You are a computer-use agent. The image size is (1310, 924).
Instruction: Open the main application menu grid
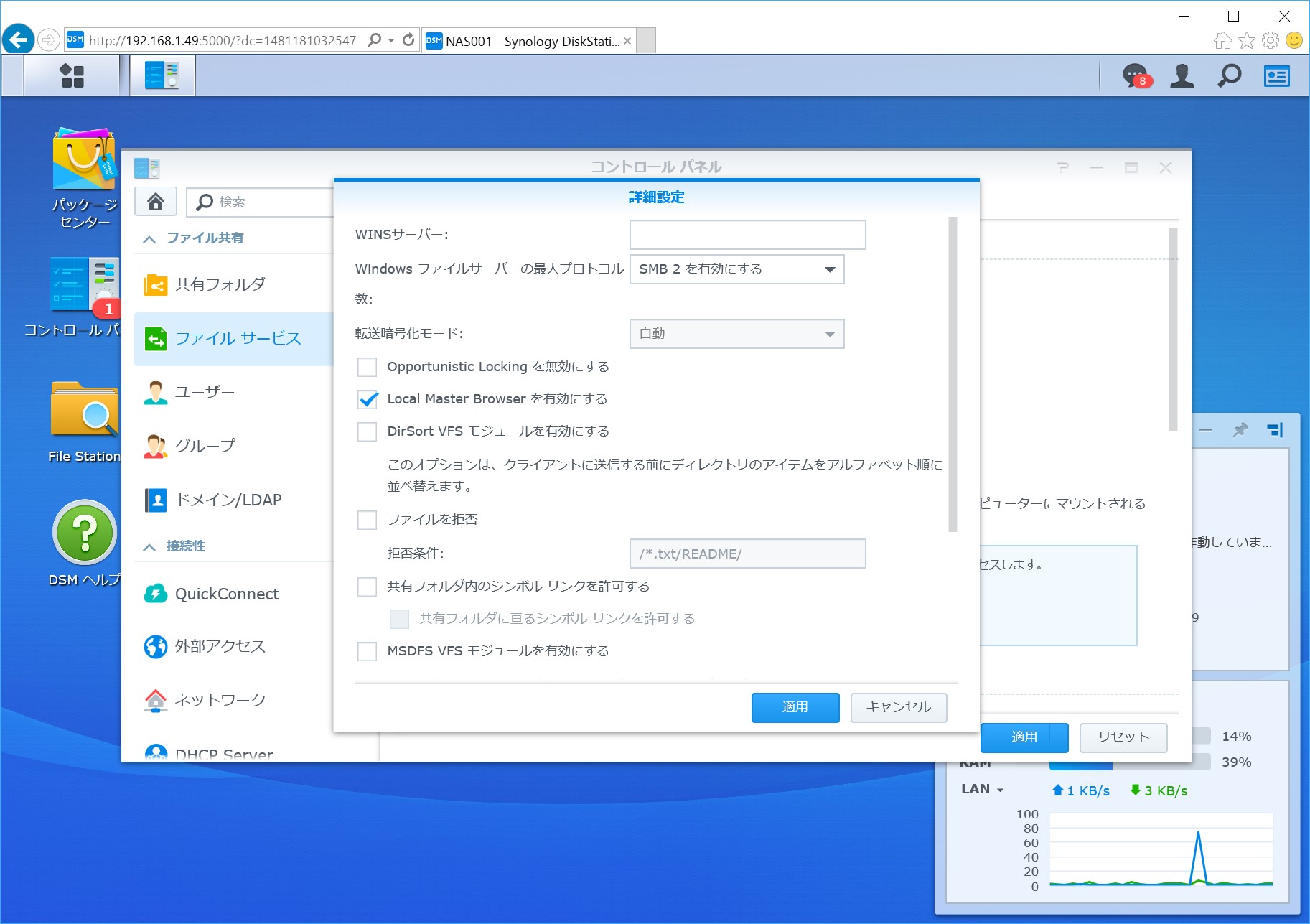[72, 75]
